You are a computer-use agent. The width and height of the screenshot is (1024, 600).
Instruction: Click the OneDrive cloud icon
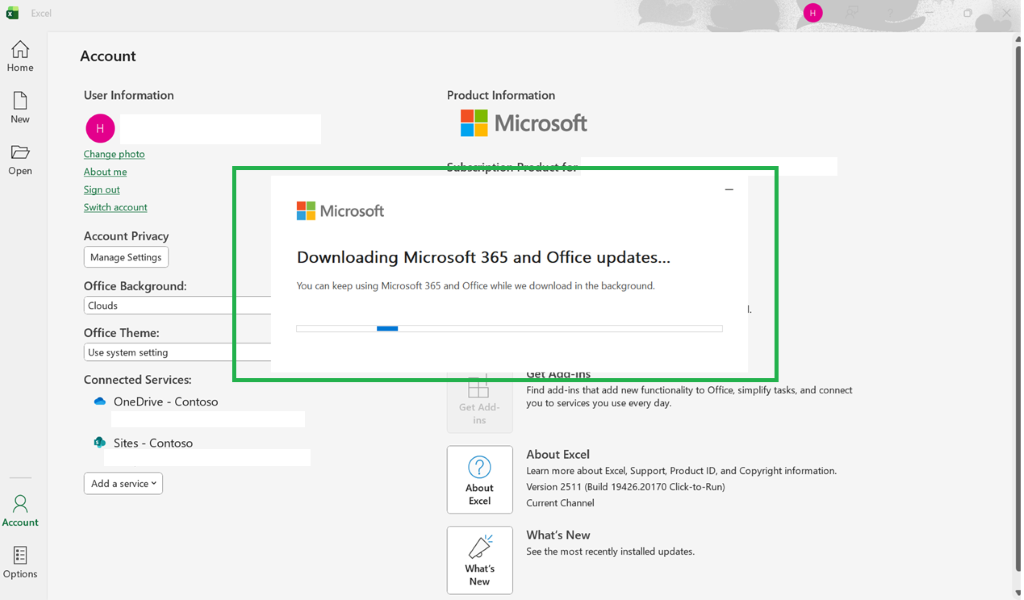pos(100,402)
